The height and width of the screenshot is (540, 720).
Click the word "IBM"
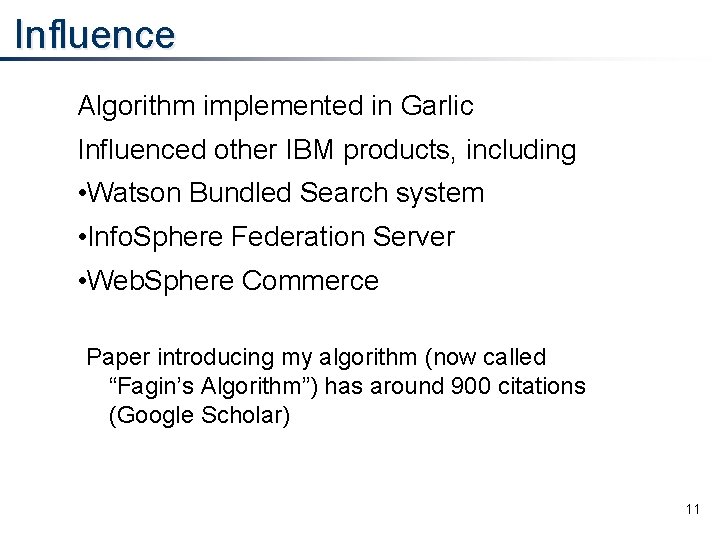point(306,150)
